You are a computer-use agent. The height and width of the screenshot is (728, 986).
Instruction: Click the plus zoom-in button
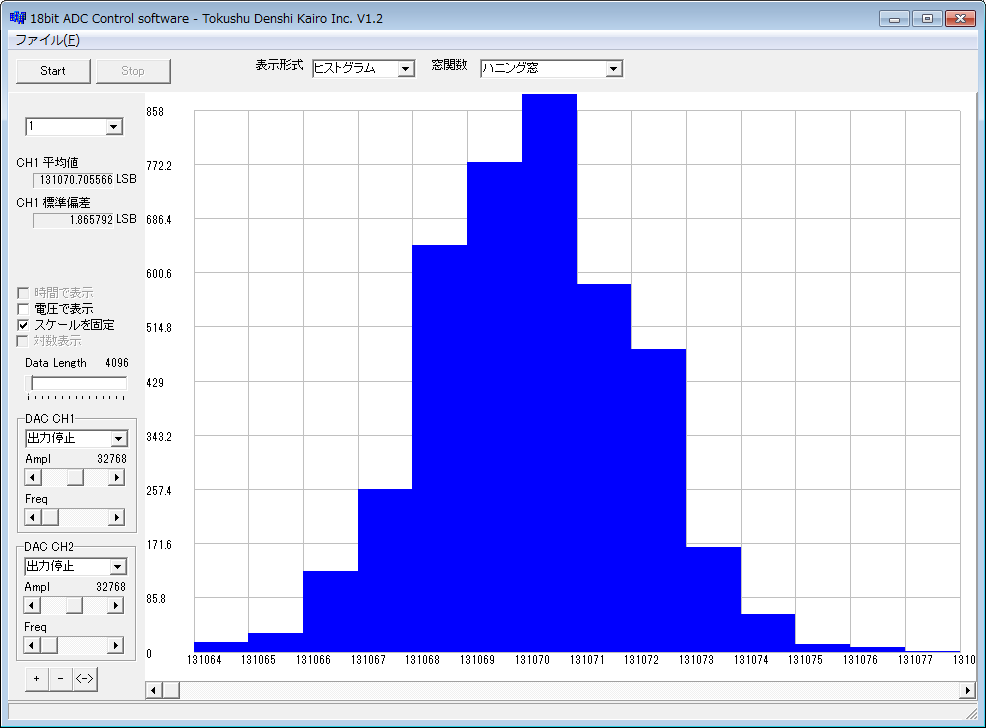pyautogui.click(x=36, y=679)
